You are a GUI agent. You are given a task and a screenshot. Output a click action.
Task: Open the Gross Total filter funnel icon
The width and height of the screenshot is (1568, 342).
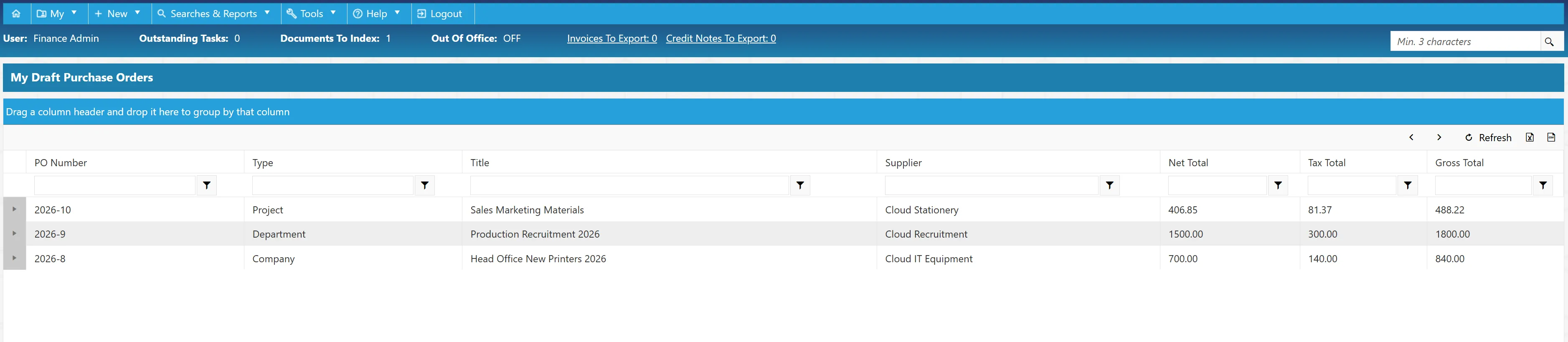1543,185
